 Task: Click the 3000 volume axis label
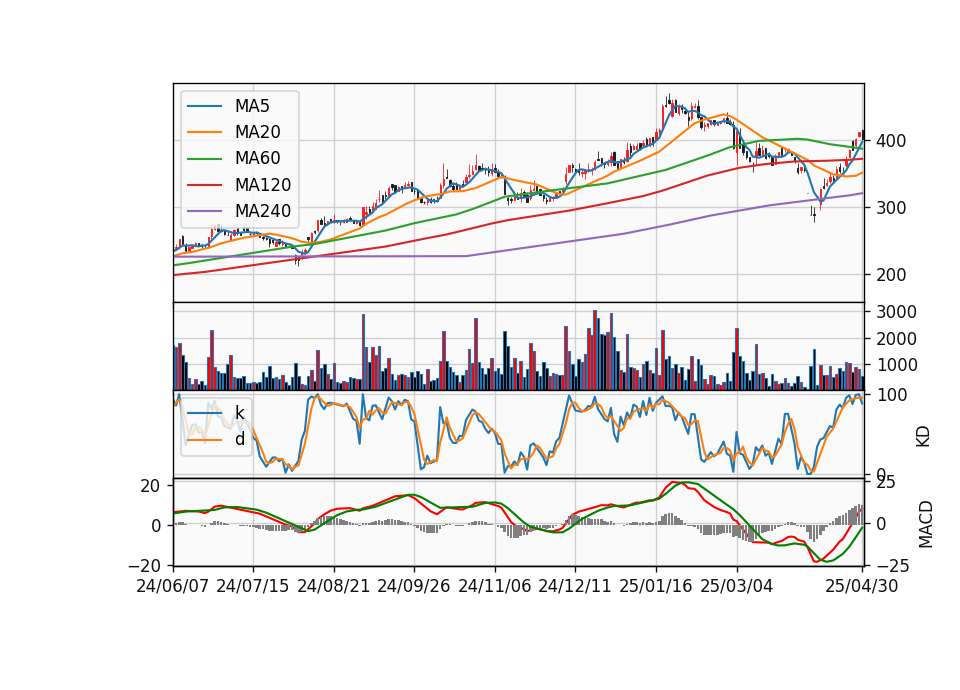(896, 312)
